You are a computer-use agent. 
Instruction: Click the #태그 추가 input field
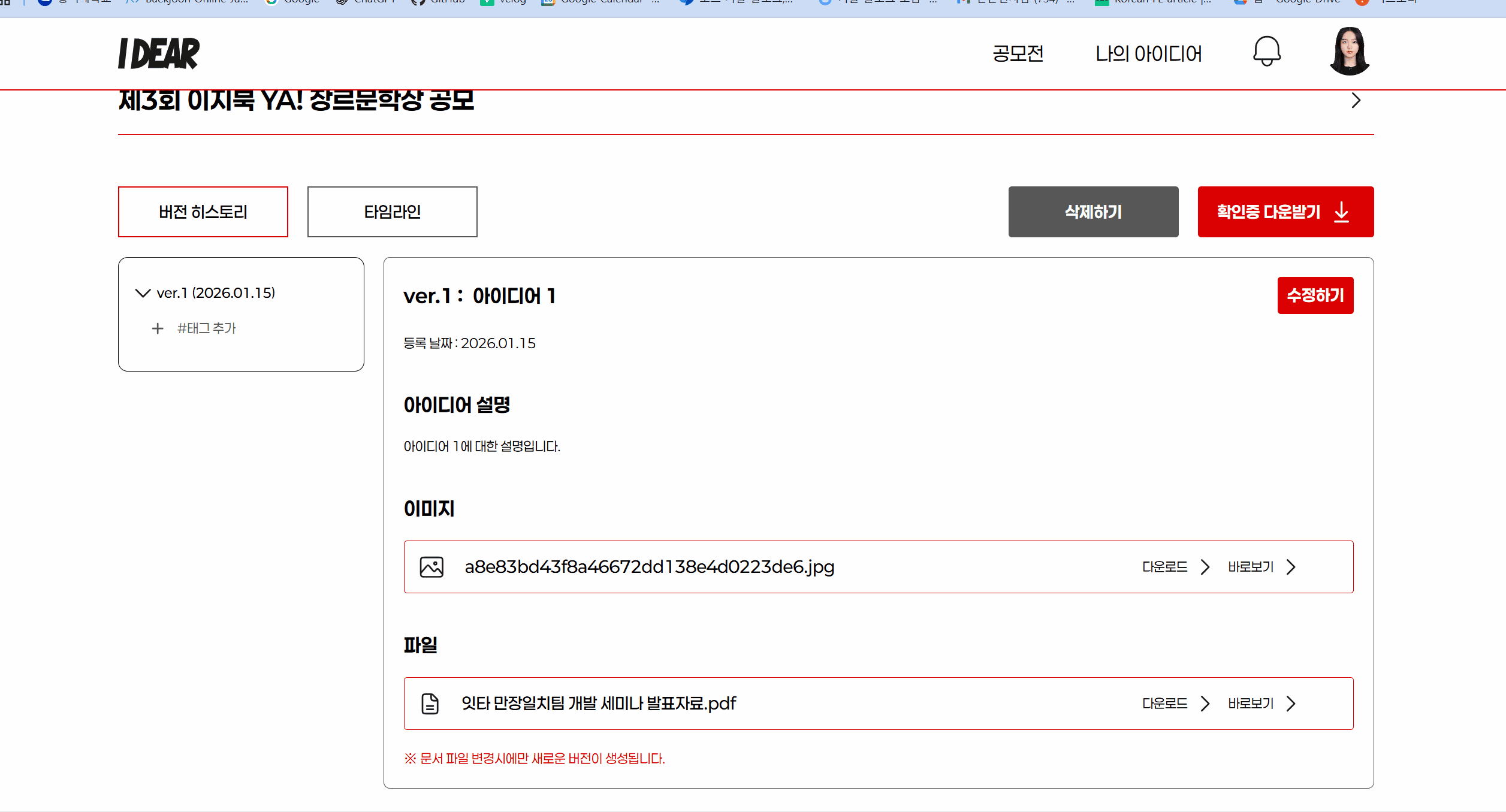tap(207, 328)
